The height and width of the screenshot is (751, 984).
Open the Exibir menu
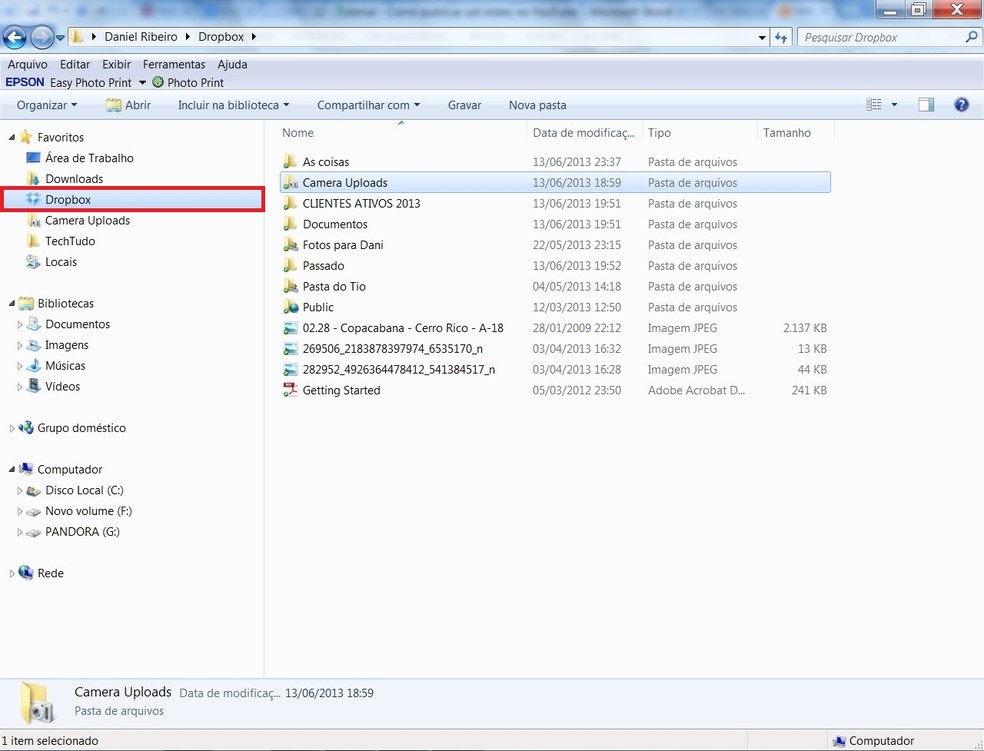point(117,64)
